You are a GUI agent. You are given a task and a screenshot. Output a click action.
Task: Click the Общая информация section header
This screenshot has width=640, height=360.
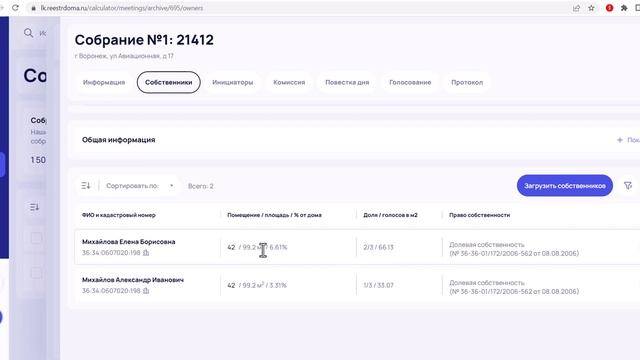pos(118,140)
